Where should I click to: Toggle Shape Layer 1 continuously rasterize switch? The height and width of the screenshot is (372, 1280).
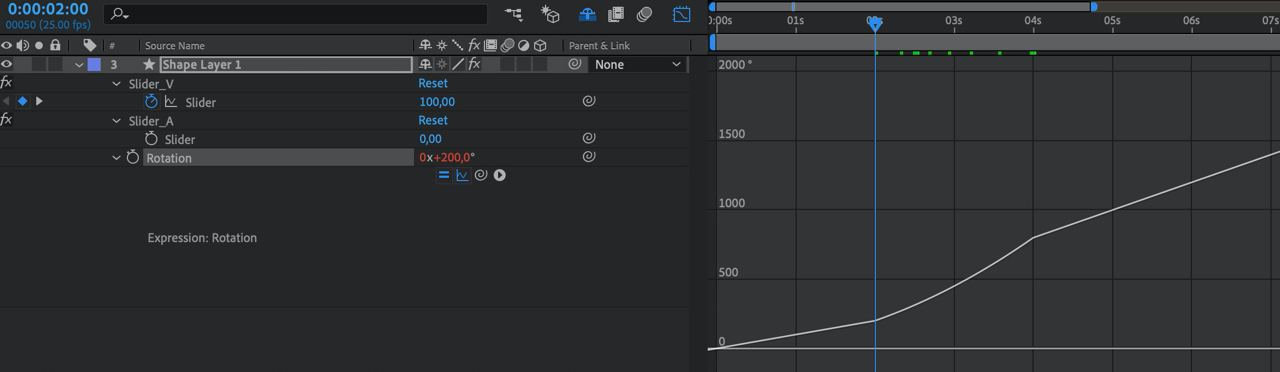(441, 64)
